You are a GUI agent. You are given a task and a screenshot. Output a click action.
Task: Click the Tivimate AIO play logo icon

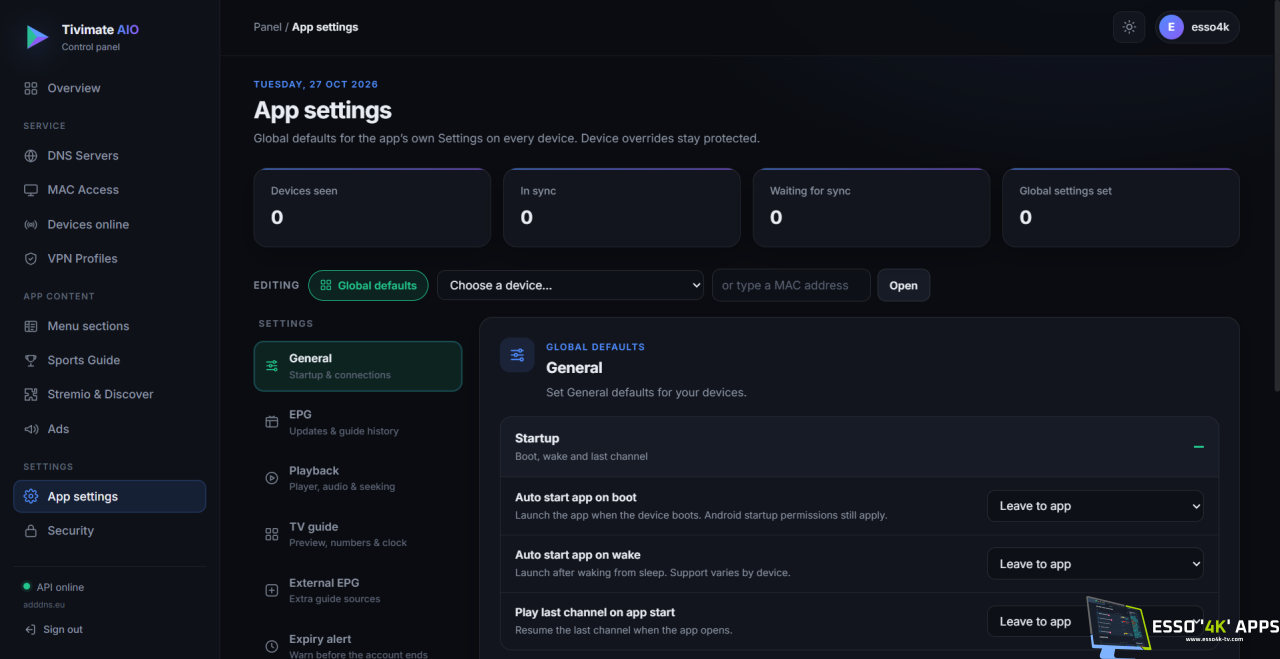[37, 37]
